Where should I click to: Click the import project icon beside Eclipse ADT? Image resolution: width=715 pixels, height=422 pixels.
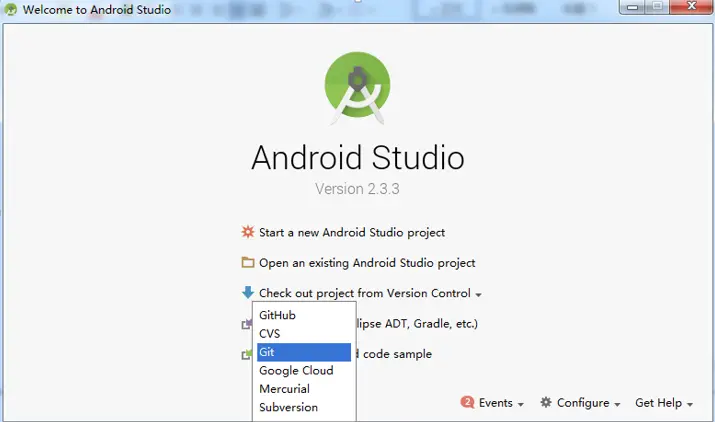(x=247, y=324)
